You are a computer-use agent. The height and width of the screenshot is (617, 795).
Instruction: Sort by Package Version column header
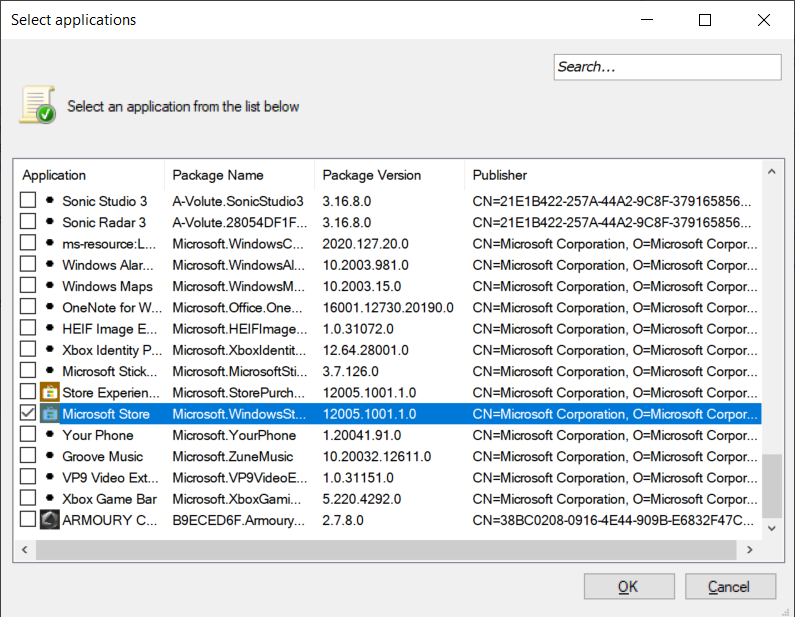coord(389,175)
